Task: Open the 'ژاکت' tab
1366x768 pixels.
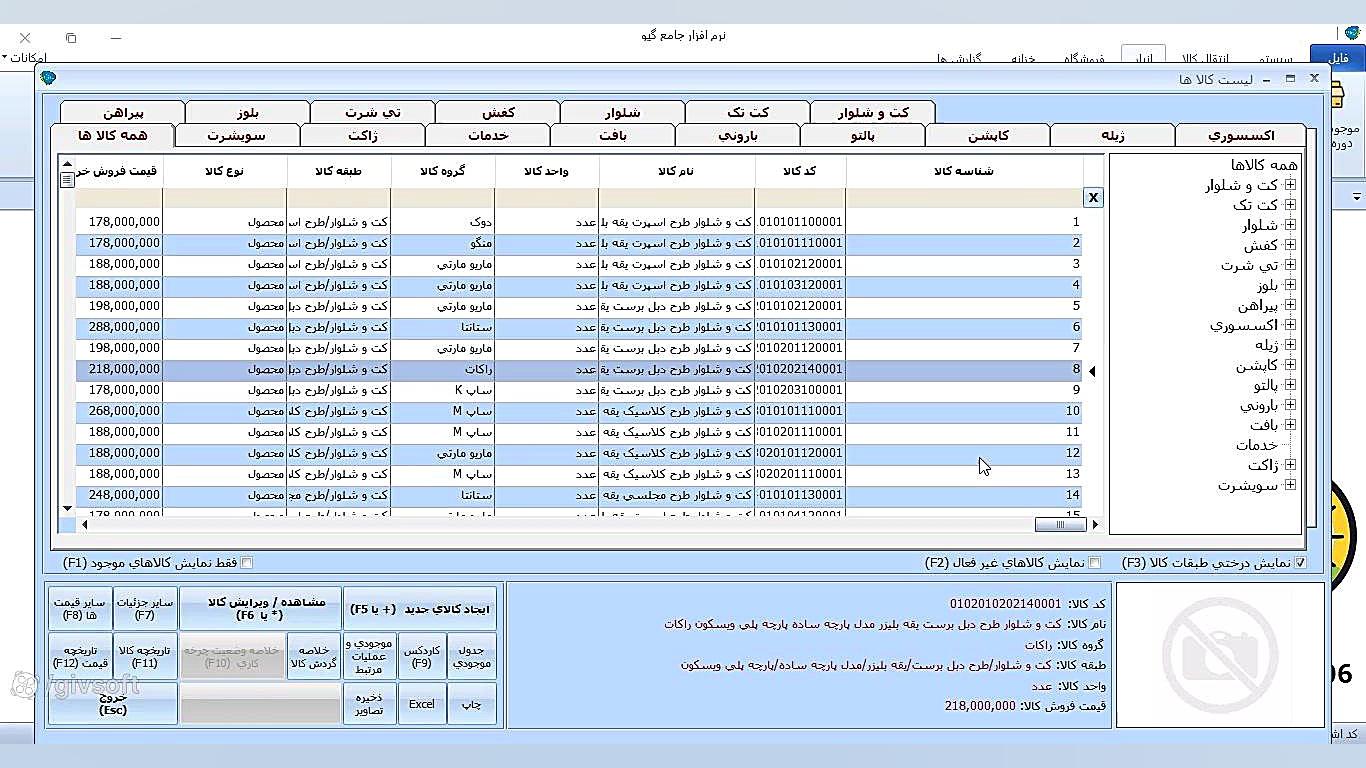Action: pyautogui.click(x=362, y=135)
